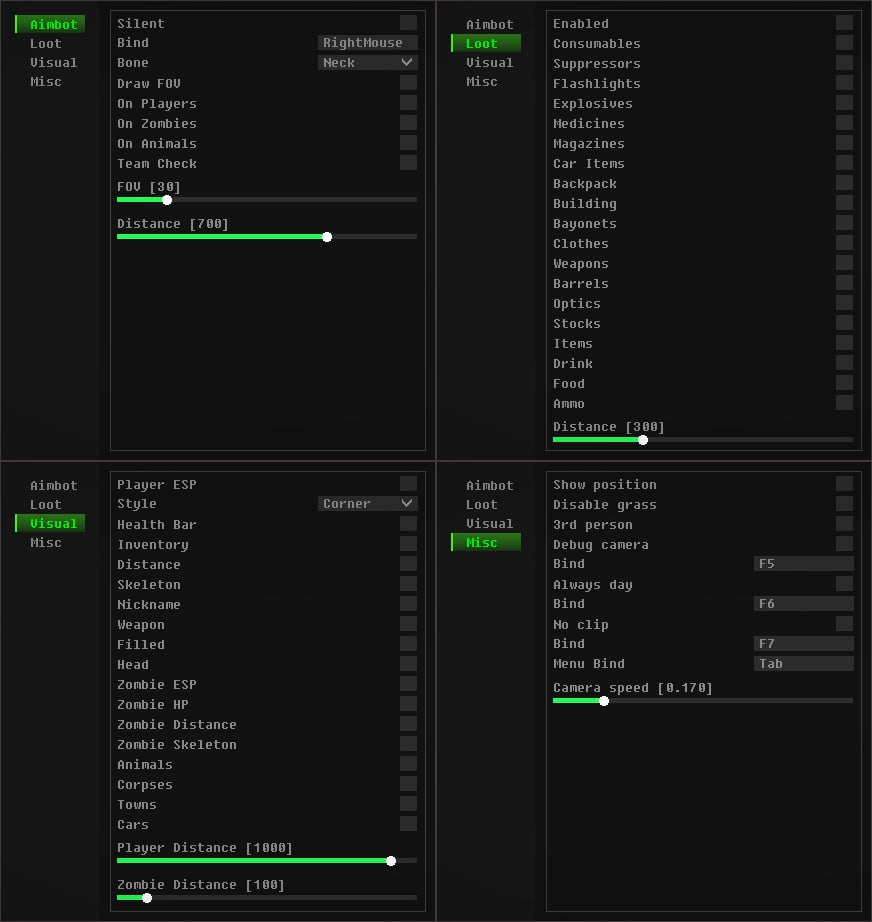Enable Zombie ESP

tap(408, 683)
